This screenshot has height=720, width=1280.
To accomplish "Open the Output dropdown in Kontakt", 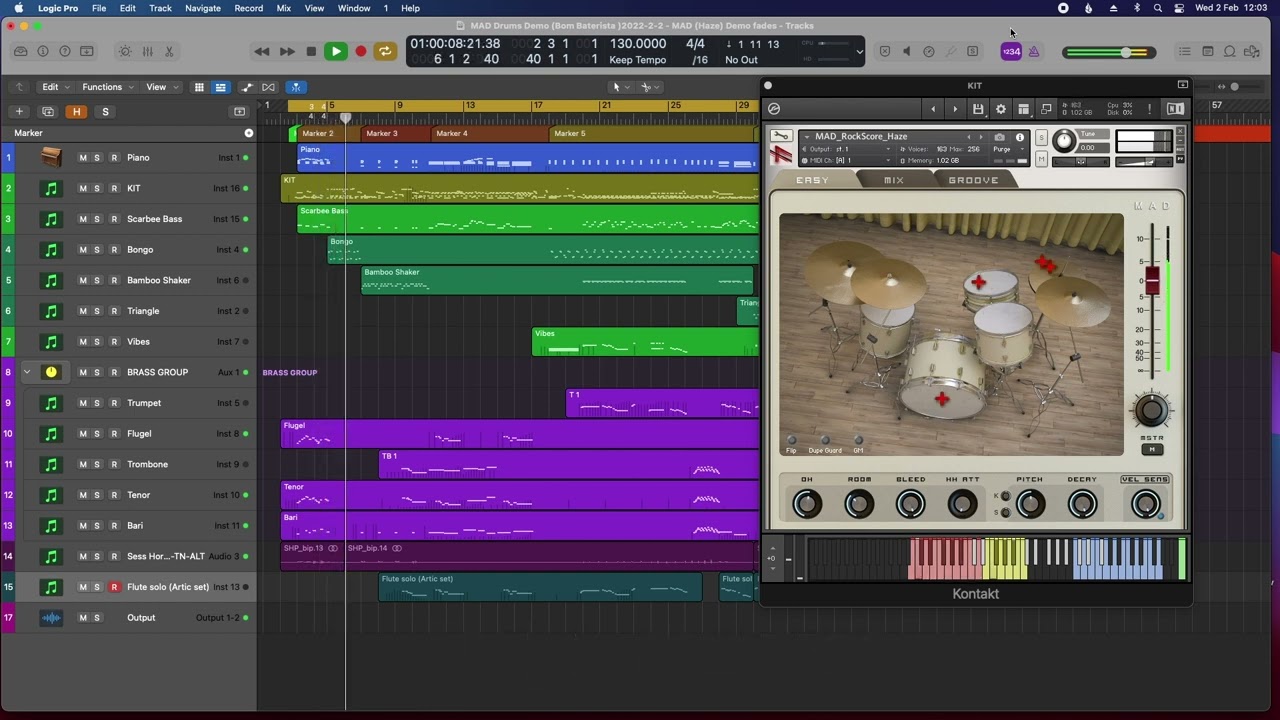I will click(x=849, y=149).
